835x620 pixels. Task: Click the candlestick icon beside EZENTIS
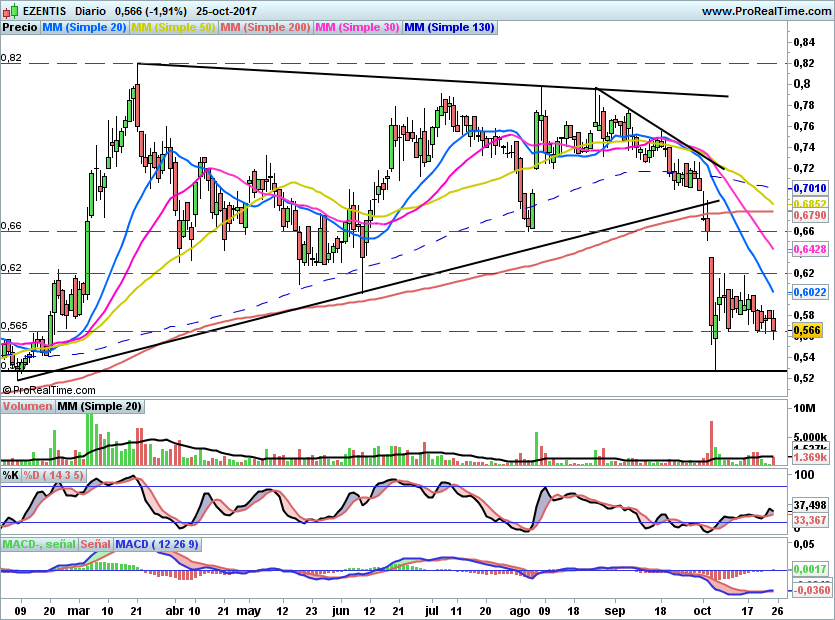(x=9, y=10)
